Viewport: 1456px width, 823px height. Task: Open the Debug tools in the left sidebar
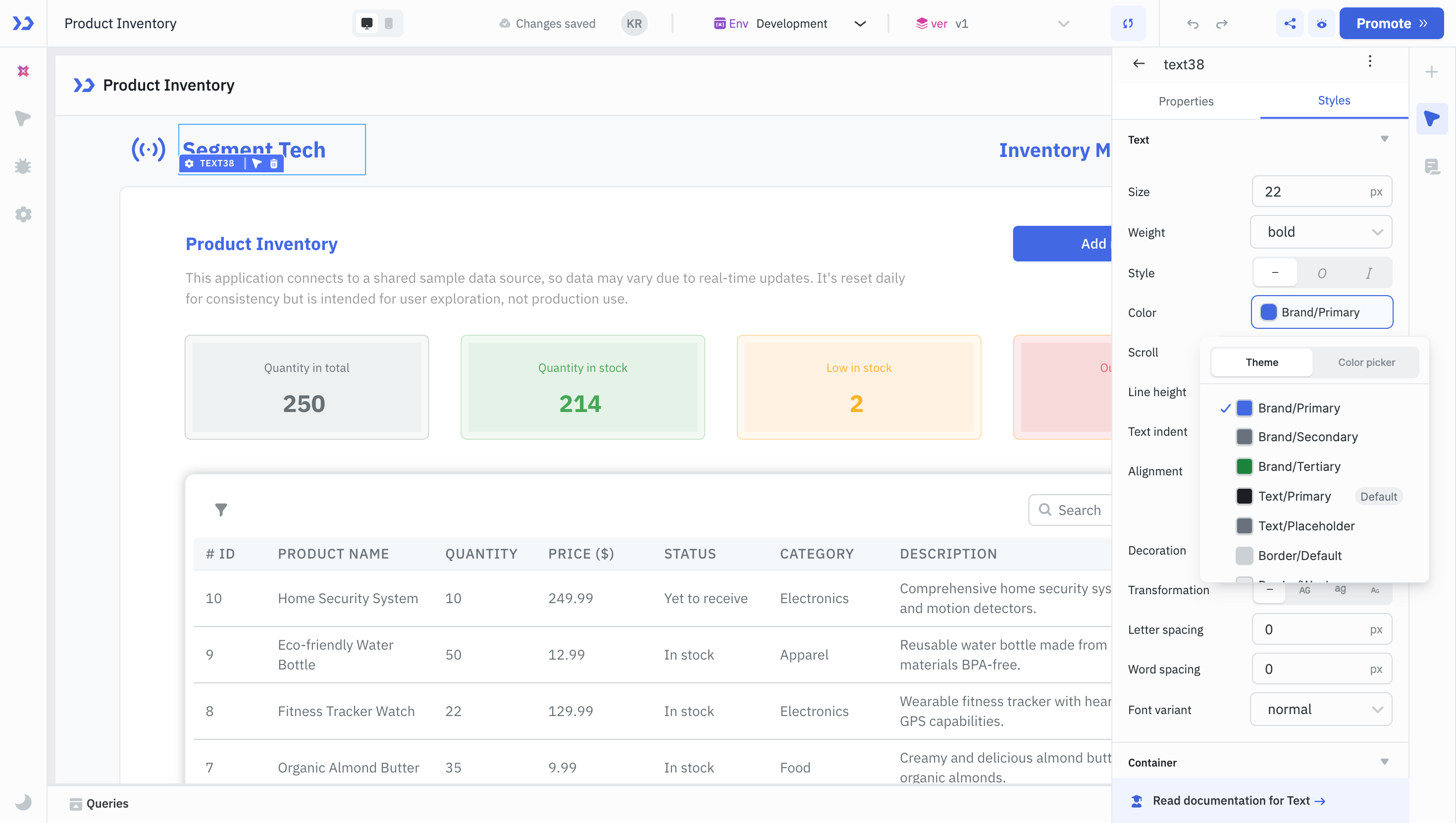23,165
